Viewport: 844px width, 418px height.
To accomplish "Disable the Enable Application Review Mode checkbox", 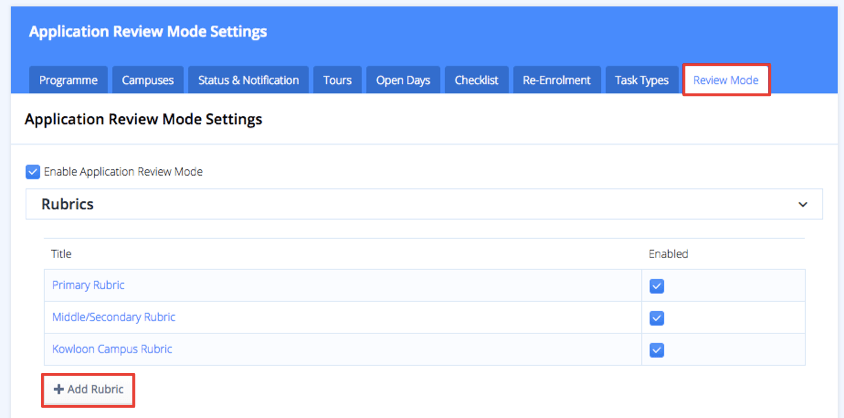I will tap(33, 172).
